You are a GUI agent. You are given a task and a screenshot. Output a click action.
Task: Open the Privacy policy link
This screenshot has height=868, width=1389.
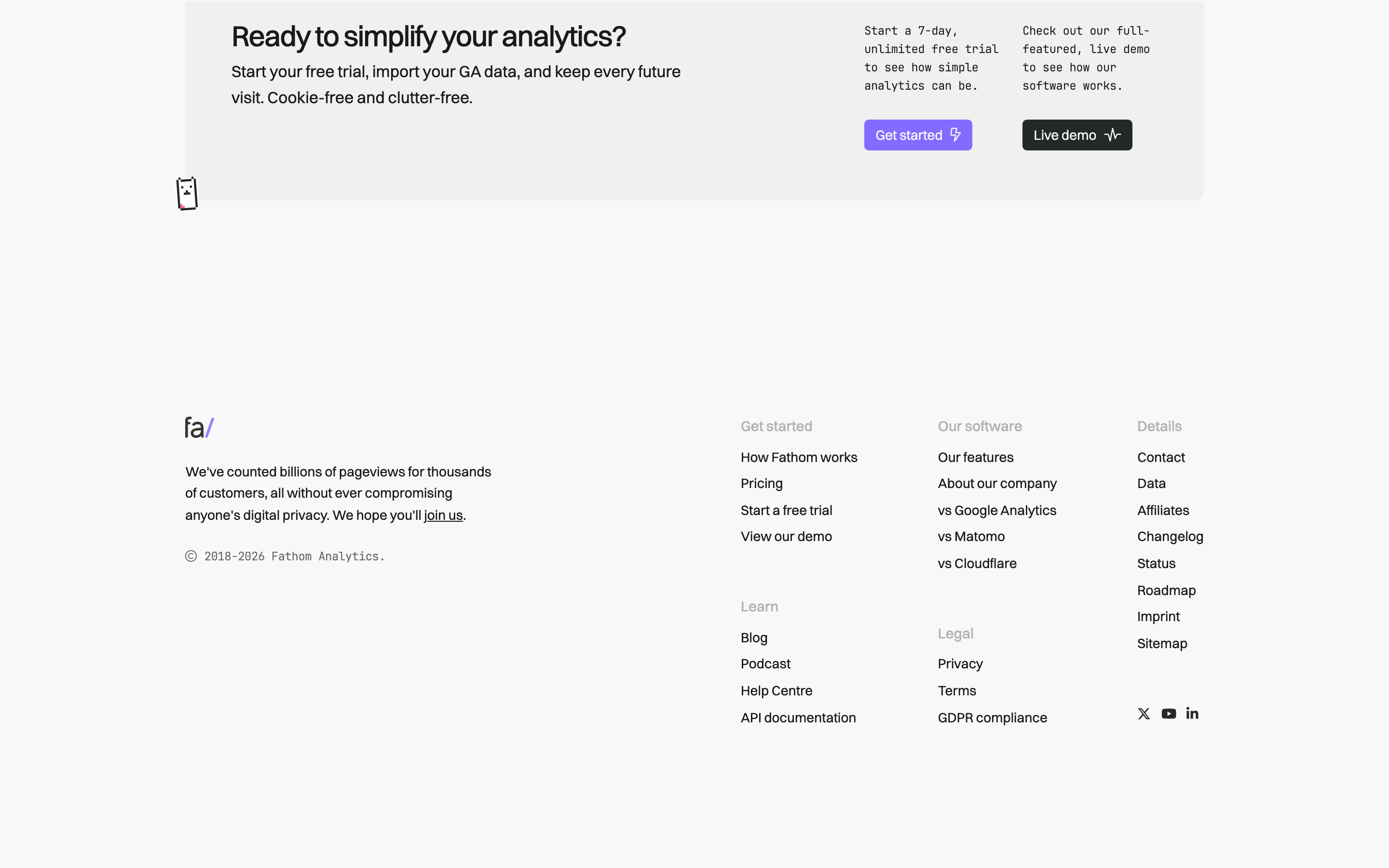960,664
